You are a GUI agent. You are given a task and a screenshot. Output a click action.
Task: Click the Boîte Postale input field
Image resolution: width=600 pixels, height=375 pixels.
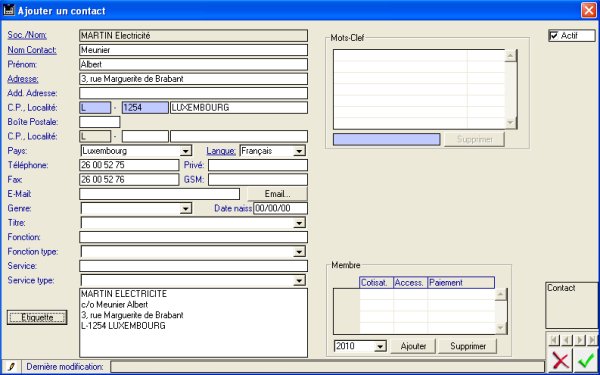(100, 122)
